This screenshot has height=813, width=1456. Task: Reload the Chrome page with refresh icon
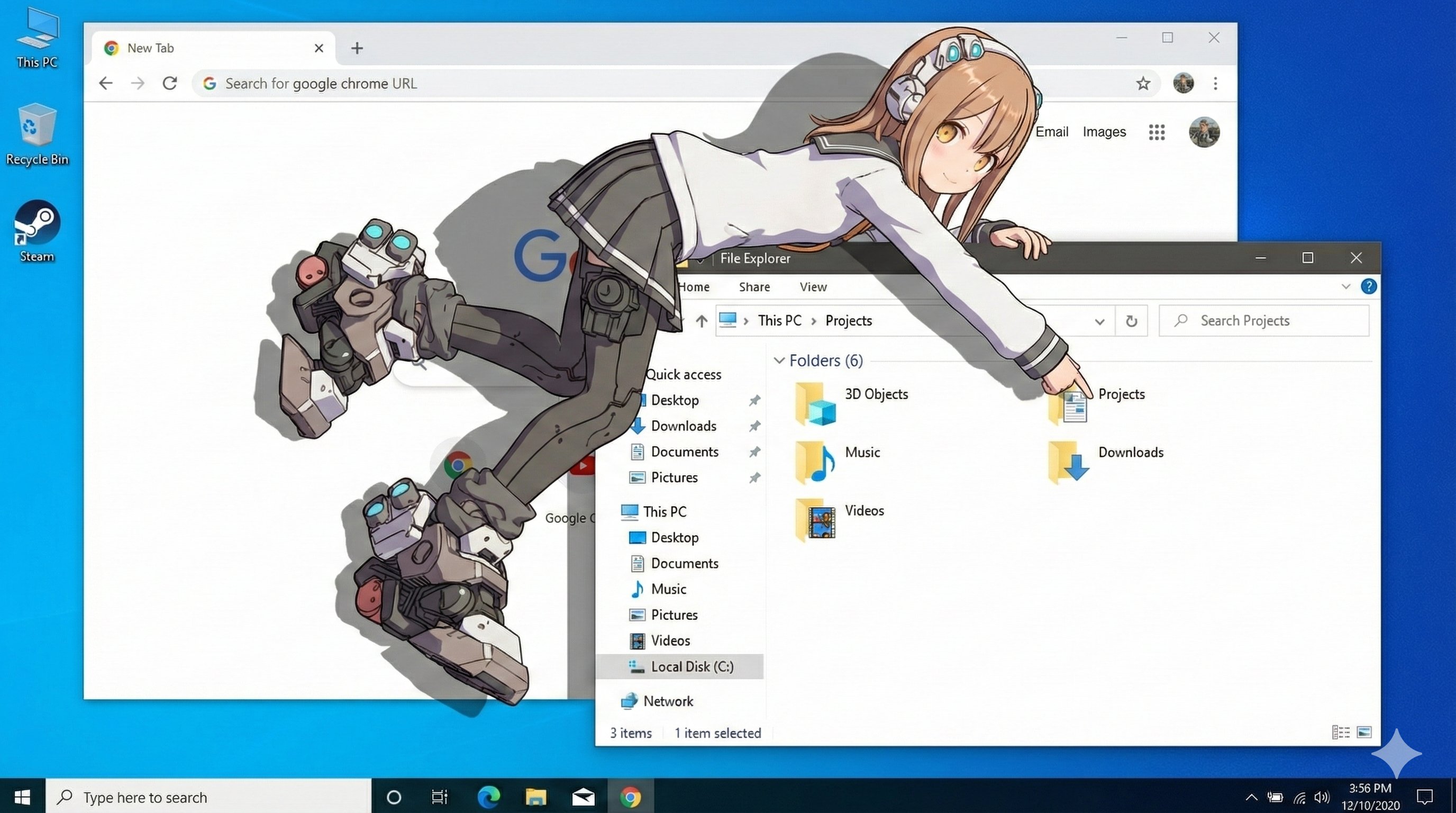169,84
